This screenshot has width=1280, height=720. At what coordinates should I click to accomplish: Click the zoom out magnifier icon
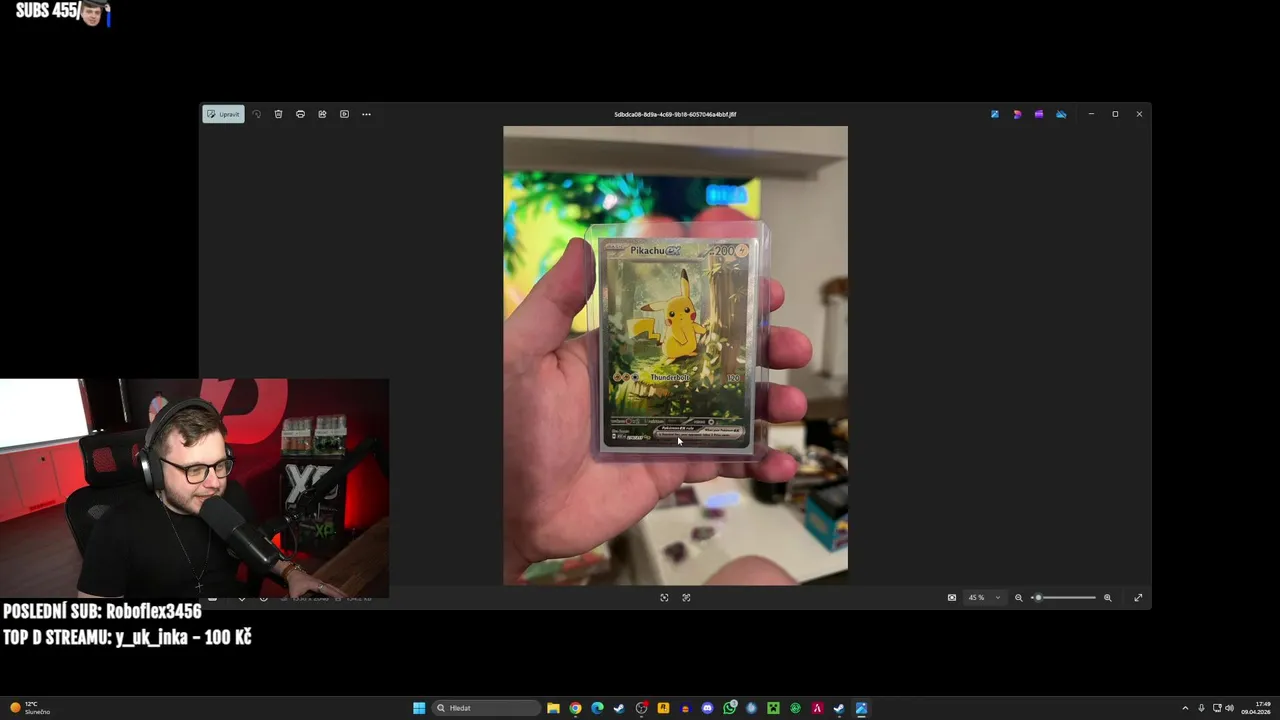[x=1019, y=597]
